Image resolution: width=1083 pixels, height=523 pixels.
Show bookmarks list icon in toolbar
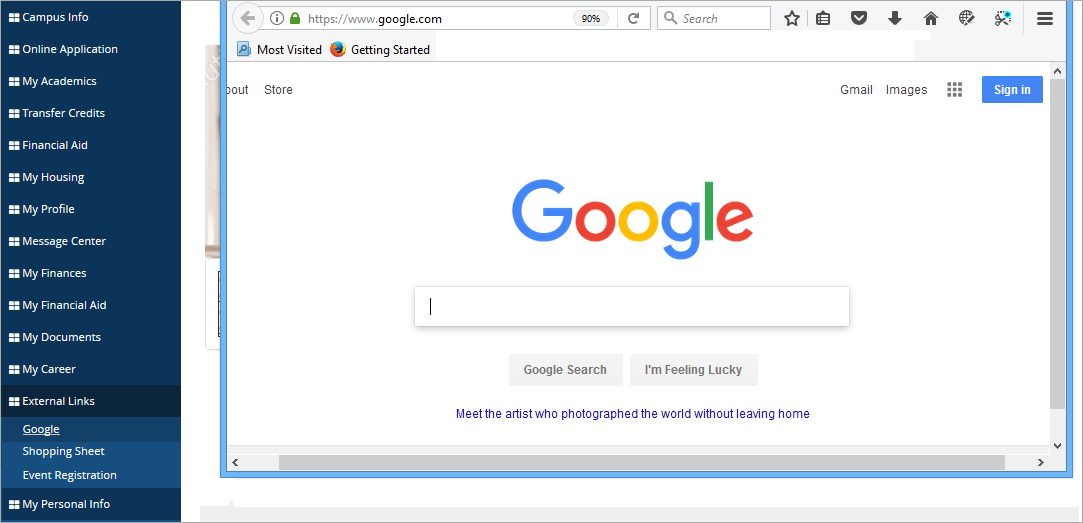click(x=823, y=19)
